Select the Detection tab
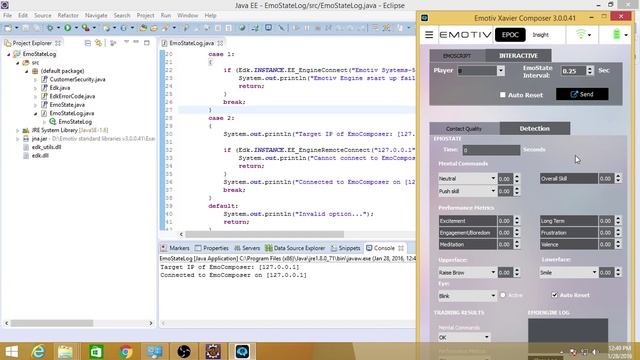 [535, 128]
